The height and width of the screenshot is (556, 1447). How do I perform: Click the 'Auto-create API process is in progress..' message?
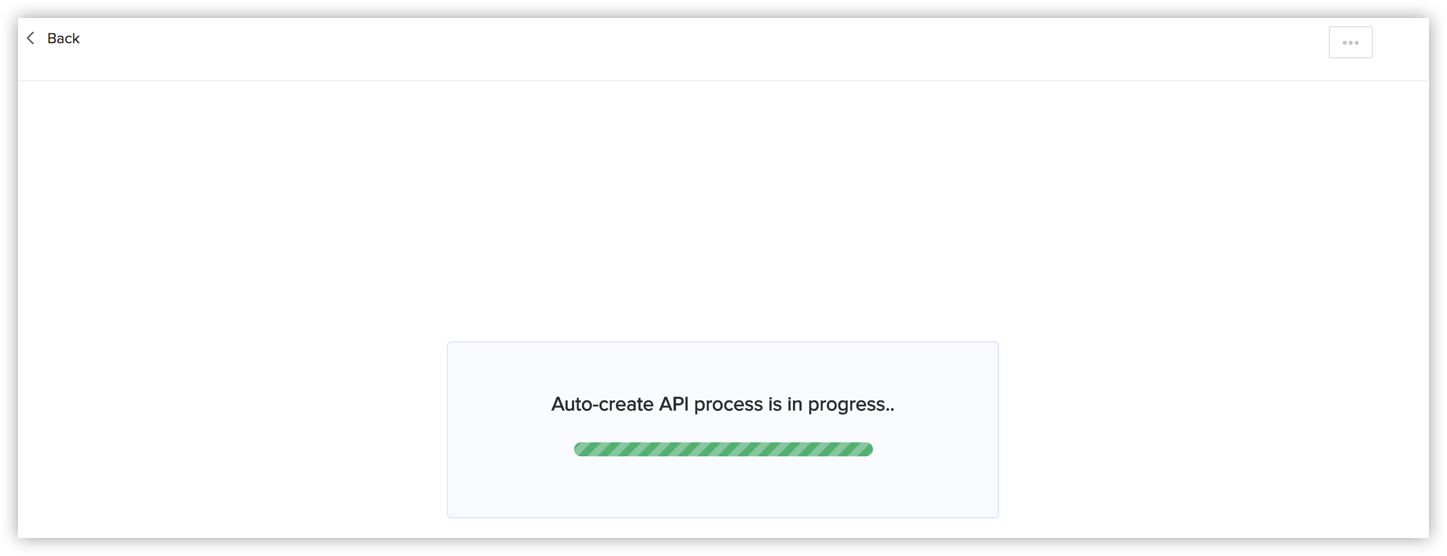pos(723,404)
